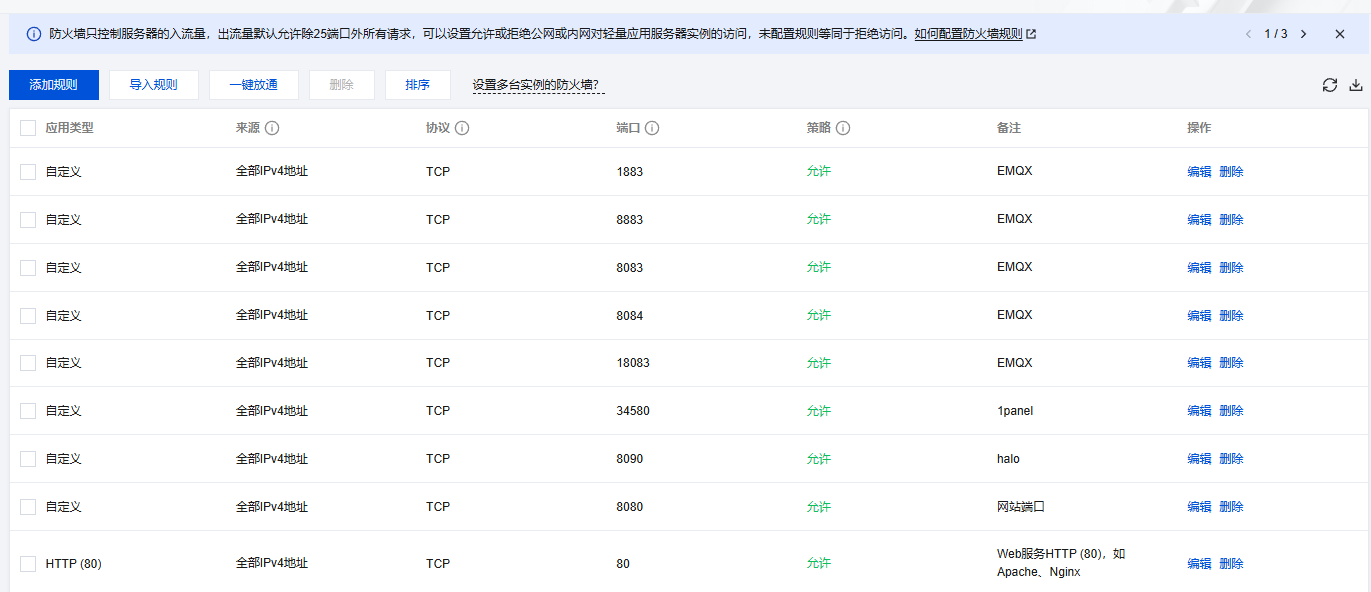Viewport: 1371px width, 592px height.
Task: Check the 1panel rule checkbox
Action: [x=28, y=411]
